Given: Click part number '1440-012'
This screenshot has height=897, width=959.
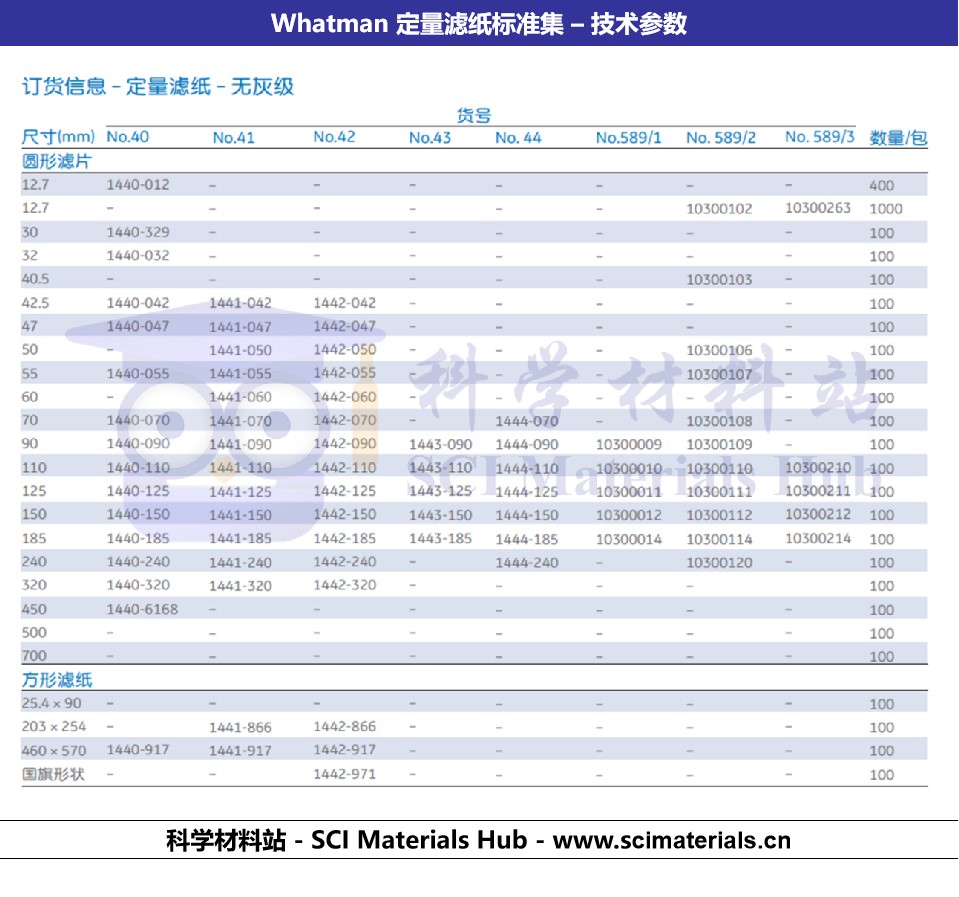Looking at the screenshot, I should 138,185.
